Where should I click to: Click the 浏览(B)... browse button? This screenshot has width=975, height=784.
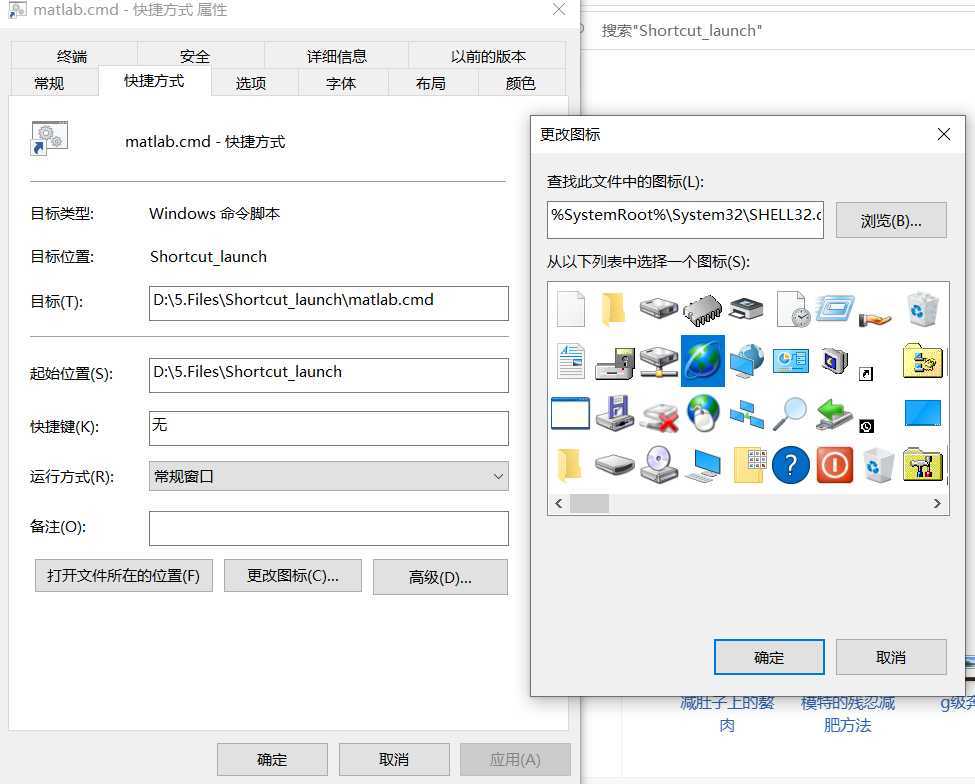pyautogui.click(x=891, y=220)
